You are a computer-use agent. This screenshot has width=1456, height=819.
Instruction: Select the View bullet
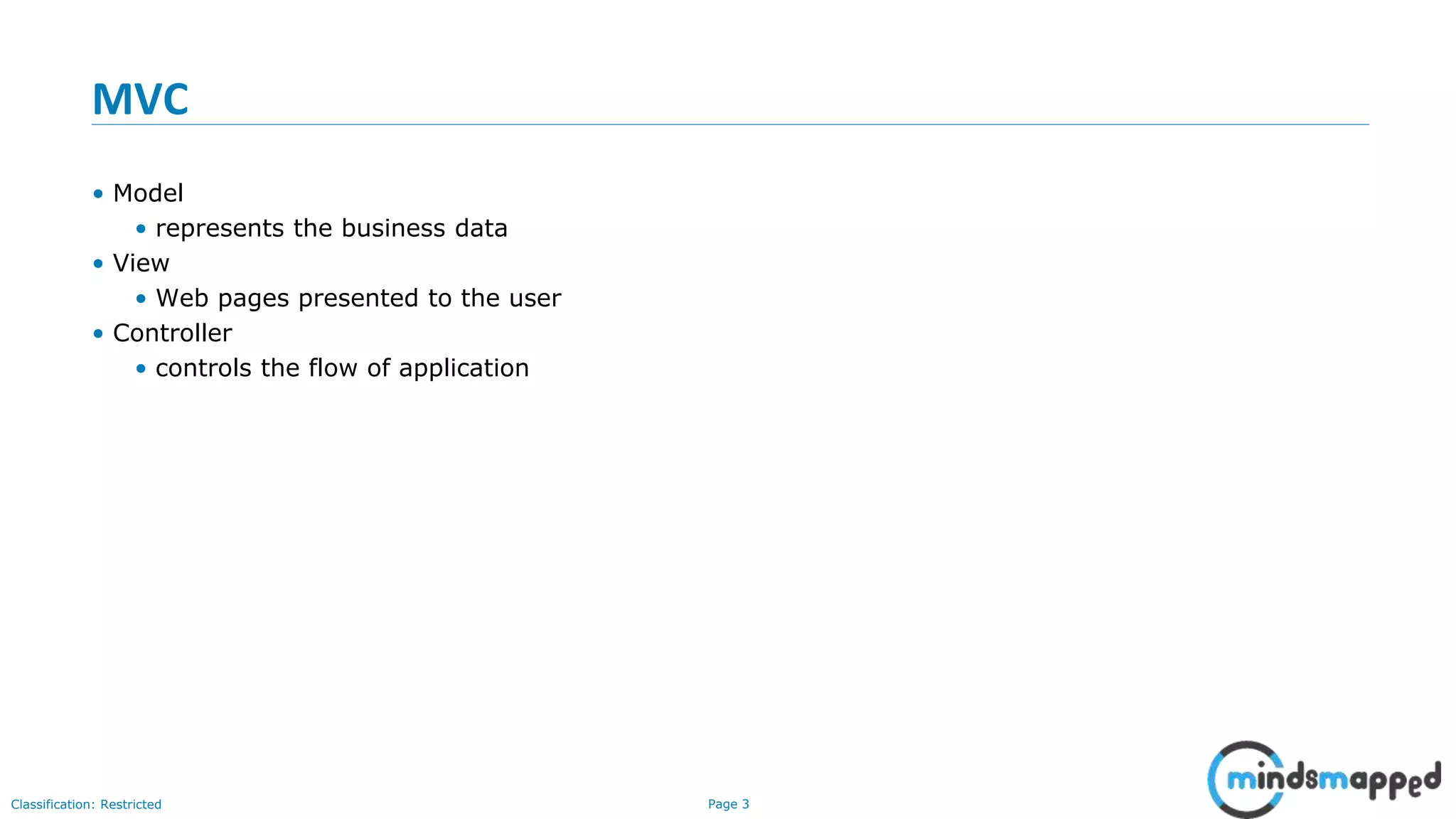[x=141, y=263]
